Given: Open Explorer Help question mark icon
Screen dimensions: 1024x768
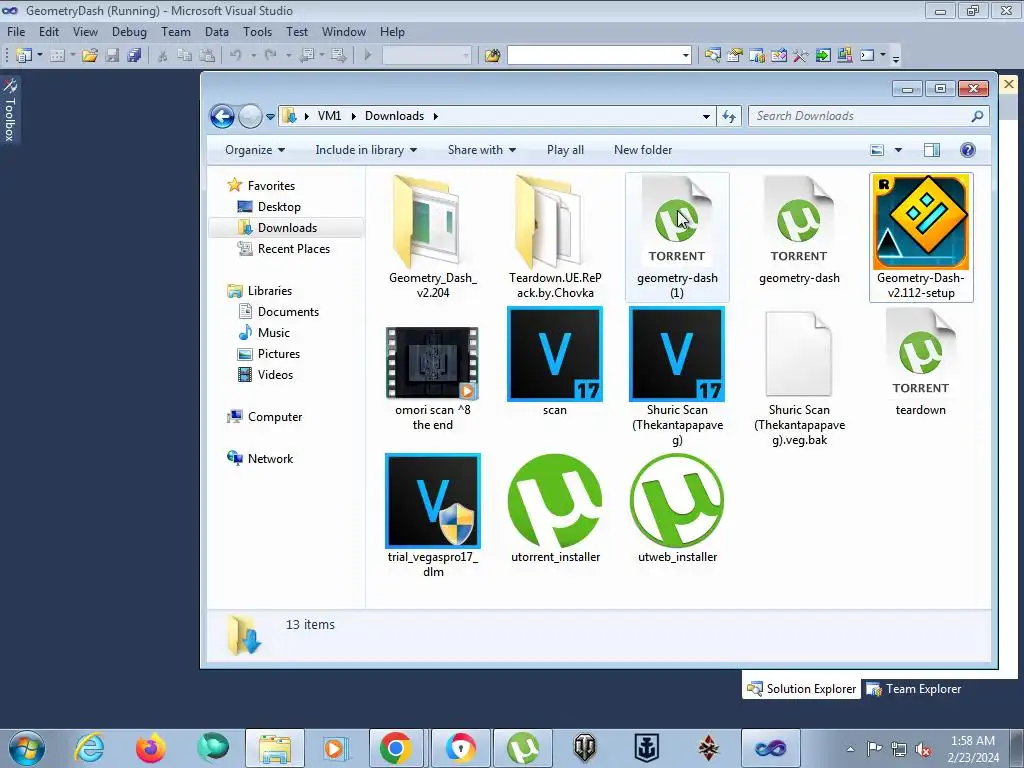Looking at the screenshot, I should click(968, 150).
